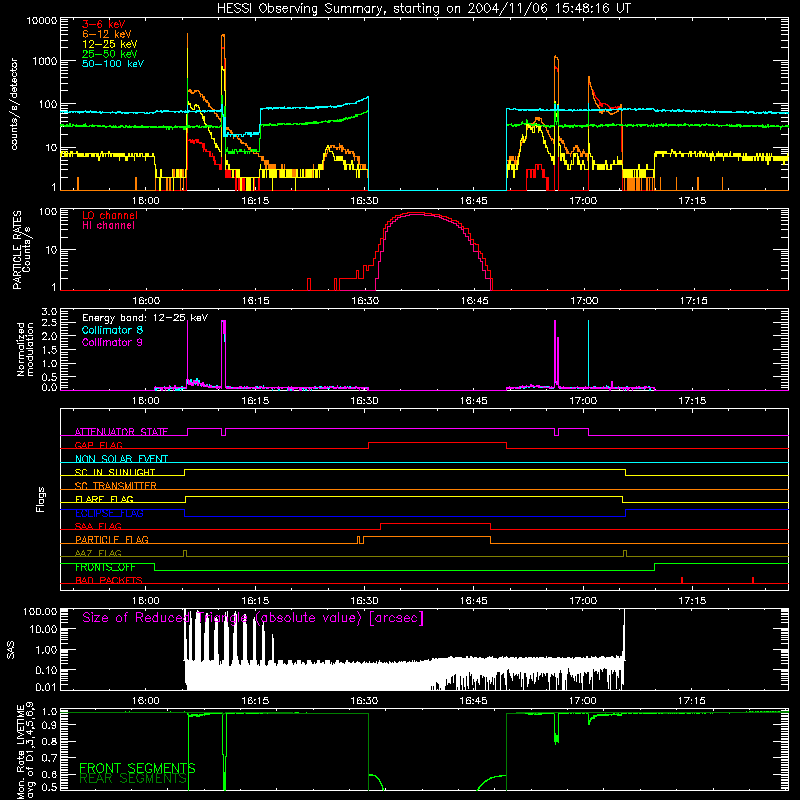Click the "17:00" time label under the modulation panel
Image resolution: width=800 pixels, height=800 pixels.
(583, 401)
